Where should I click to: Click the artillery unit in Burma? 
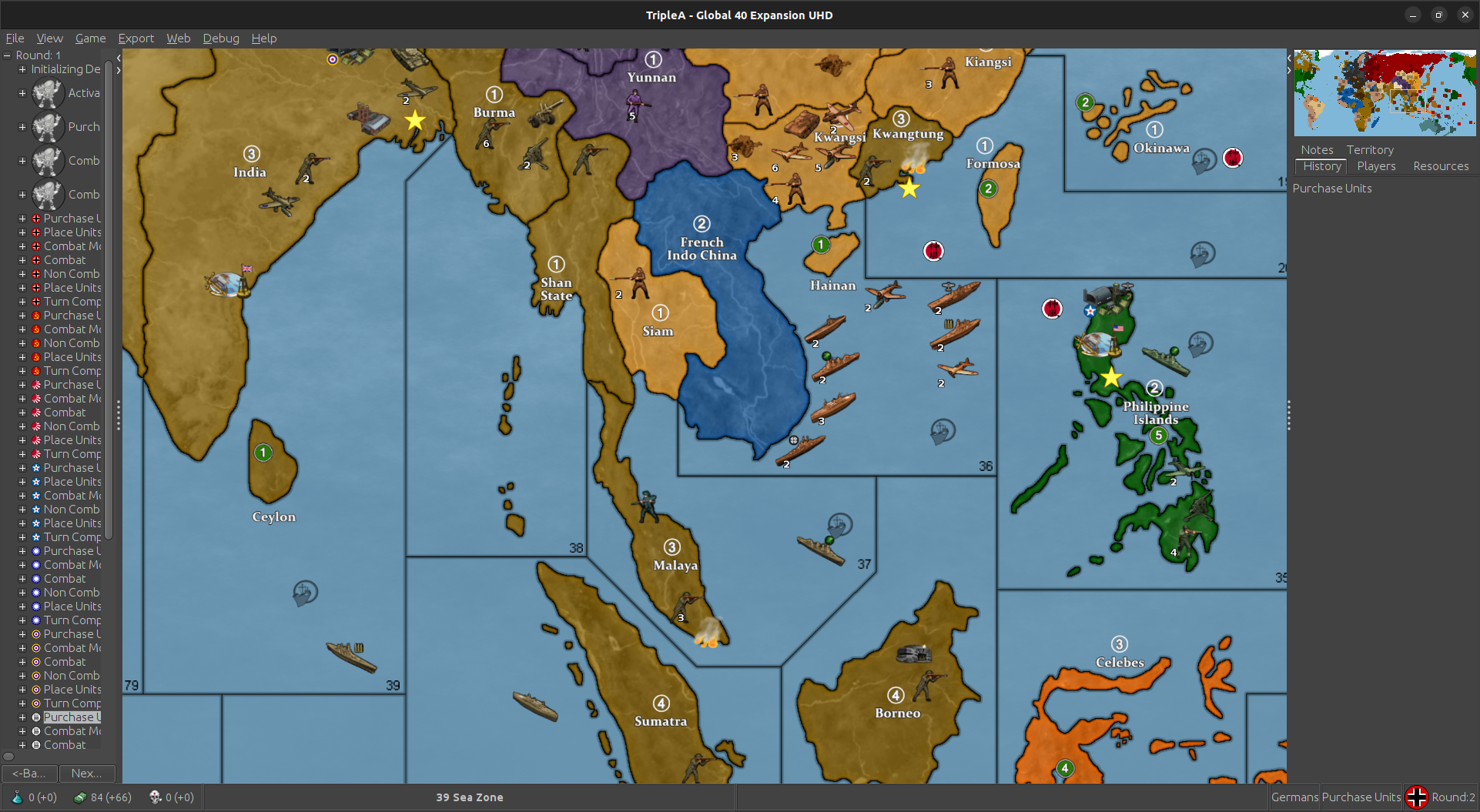546,113
